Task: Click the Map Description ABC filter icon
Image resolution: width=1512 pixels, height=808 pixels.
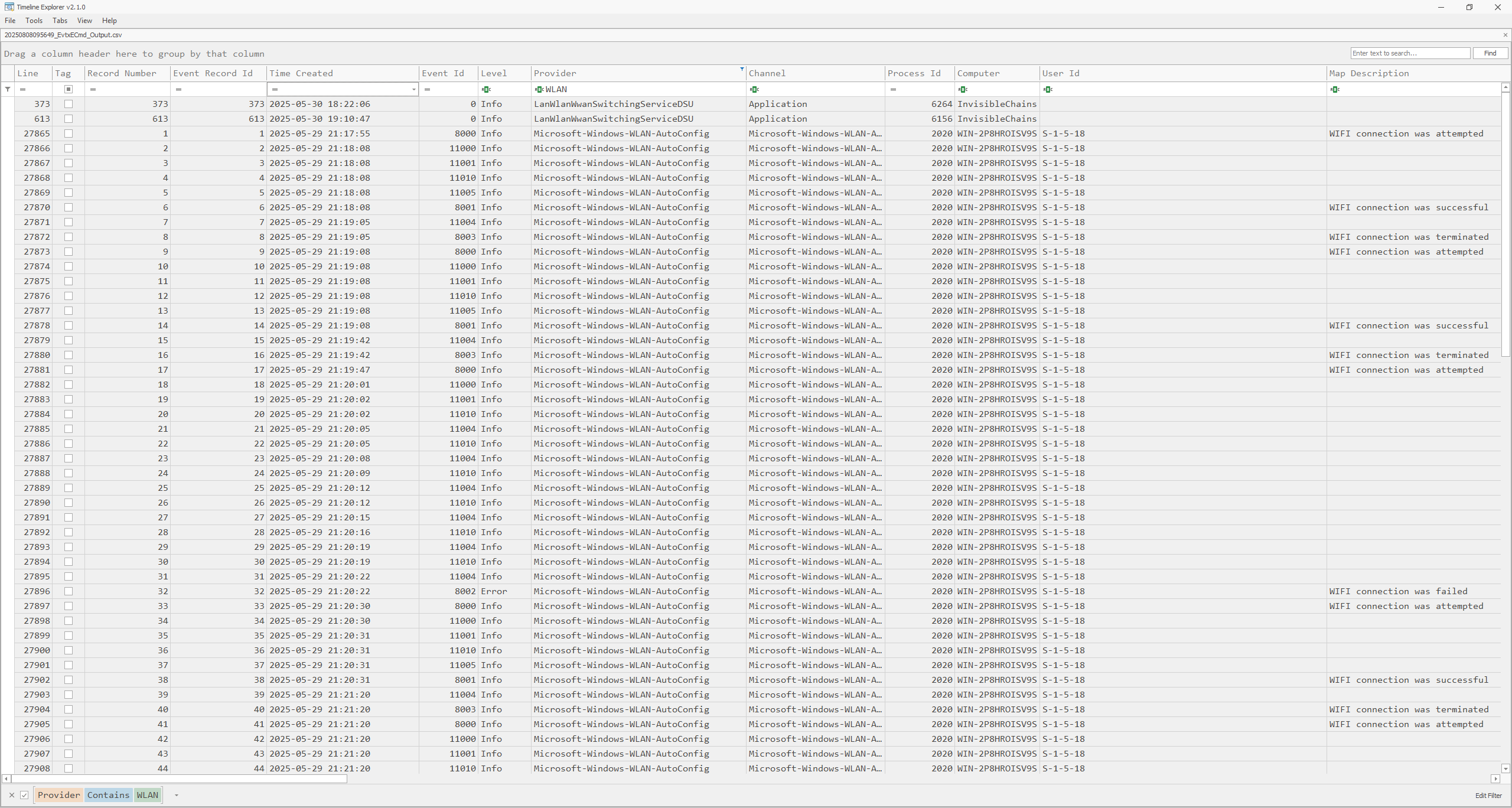Action: click(x=1335, y=89)
